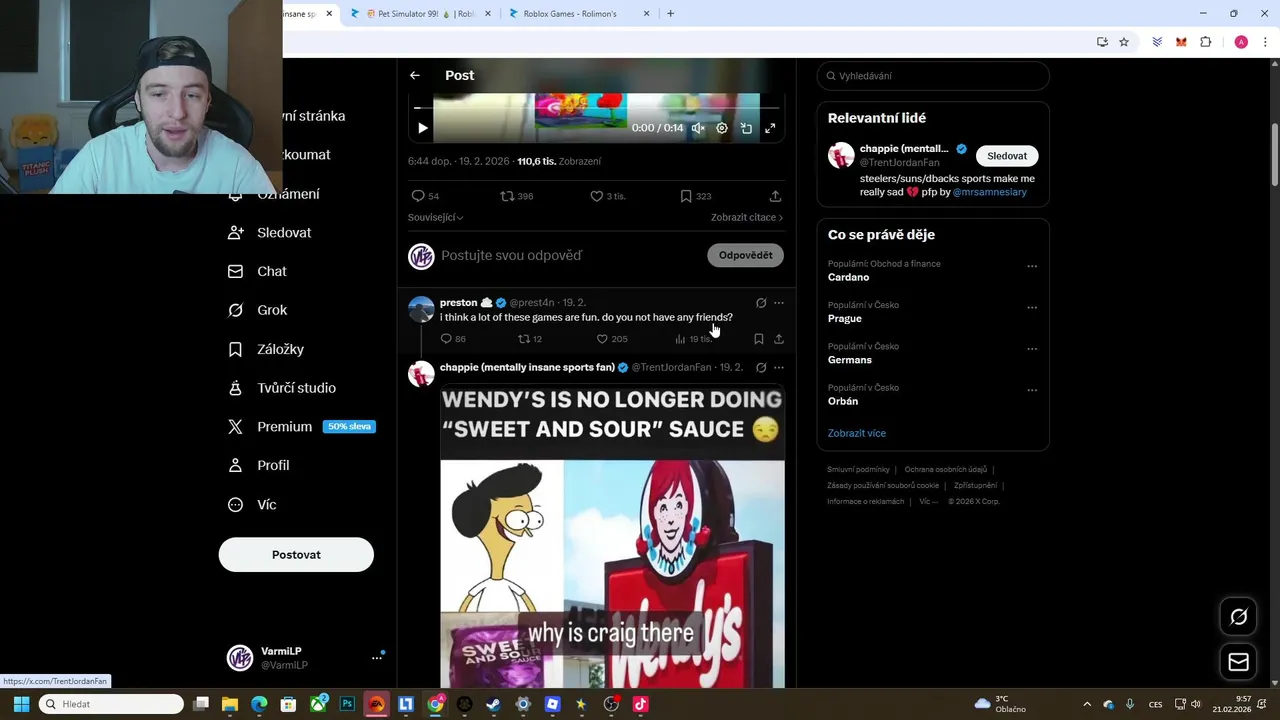Ask Grok about preston's reply
The width and height of the screenshot is (1280, 720).
761,303
